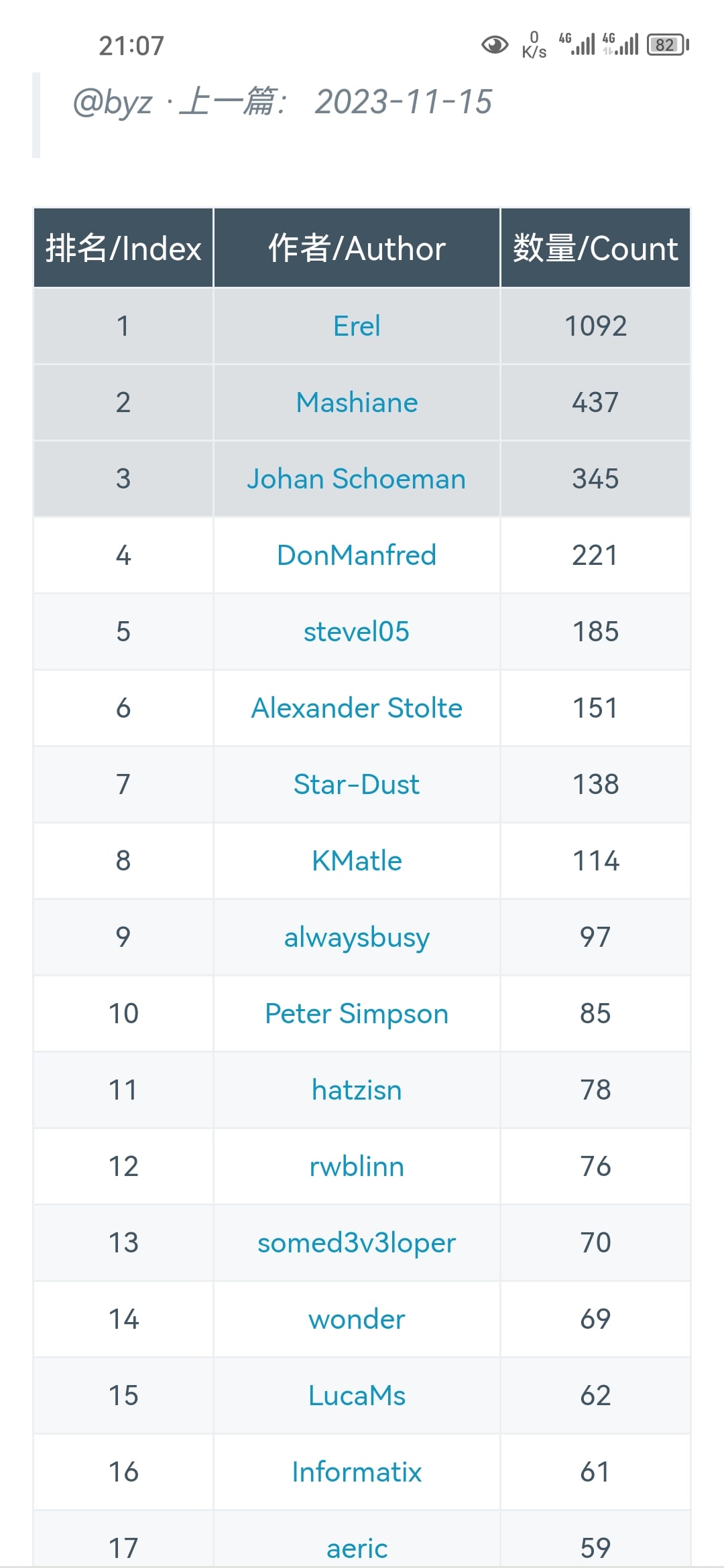Click the 作者/Author column header
Viewport: 724px width, 1568px height.
click(x=357, y=249)
